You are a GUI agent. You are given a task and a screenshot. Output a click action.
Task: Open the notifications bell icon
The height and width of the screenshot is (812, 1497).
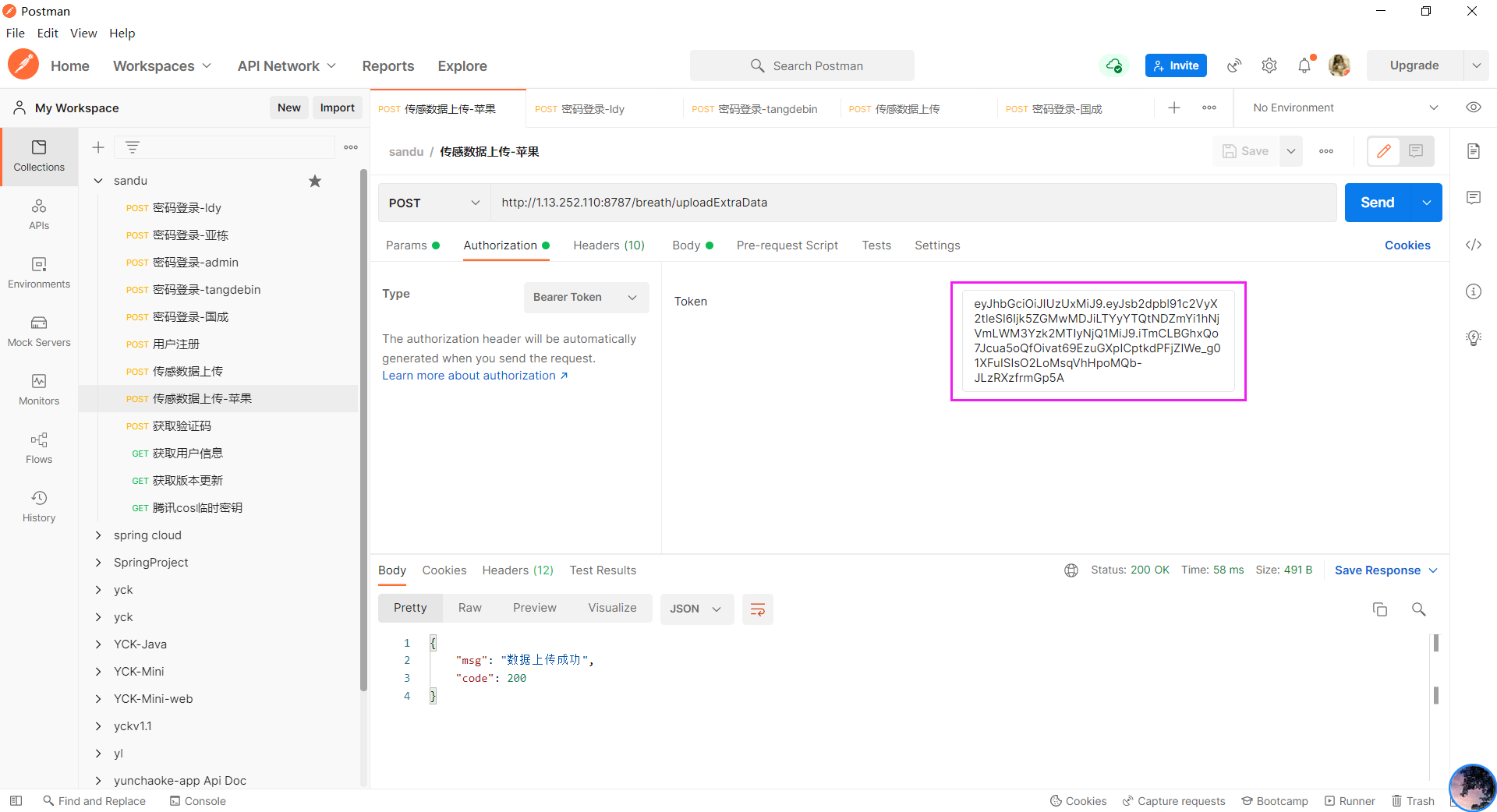[1304, 65]
